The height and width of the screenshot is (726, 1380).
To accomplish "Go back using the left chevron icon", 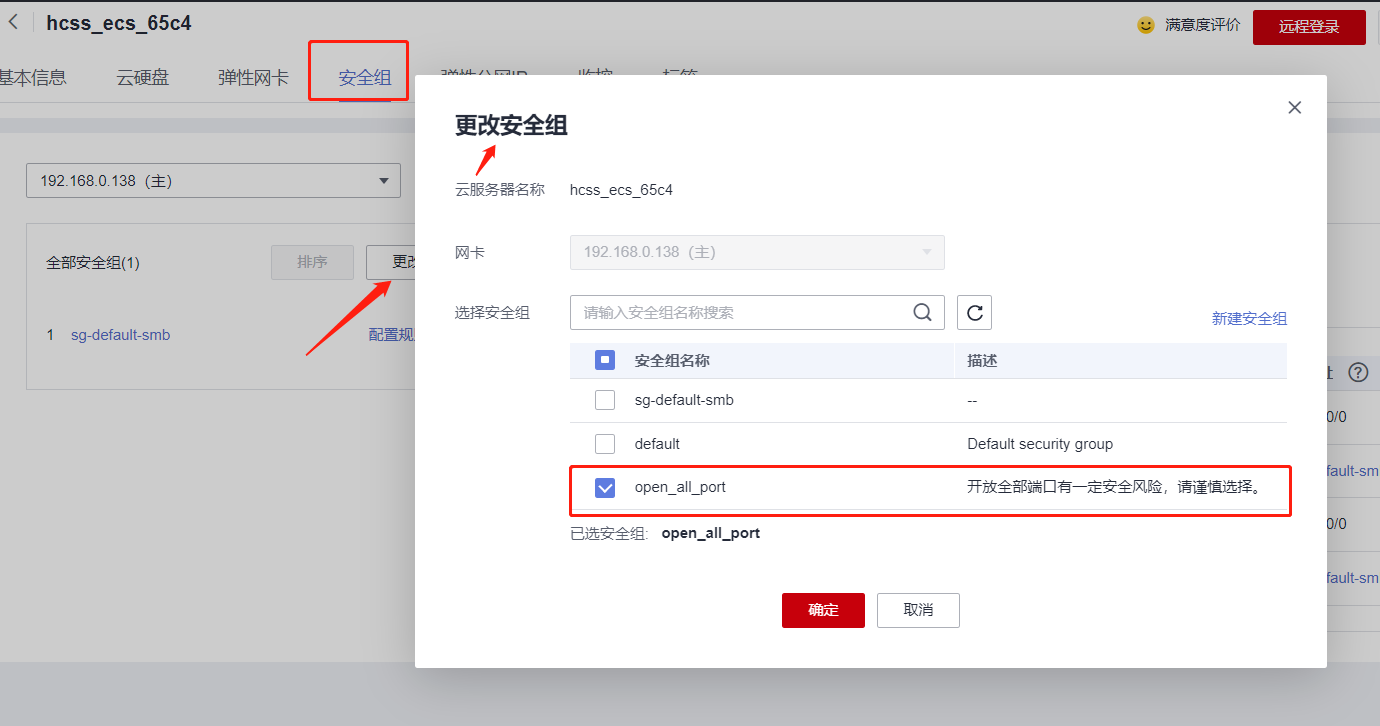I will (x=13, y=22).
